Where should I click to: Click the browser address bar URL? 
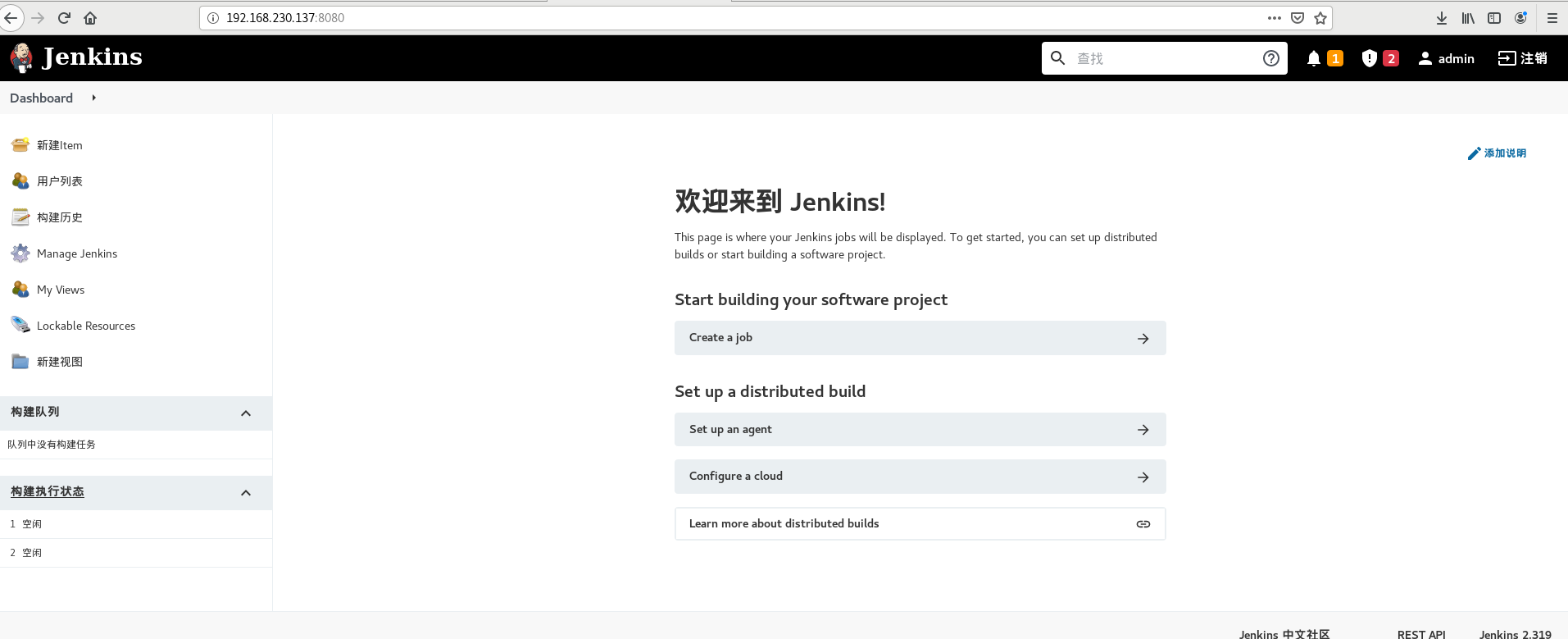(285, 17)
